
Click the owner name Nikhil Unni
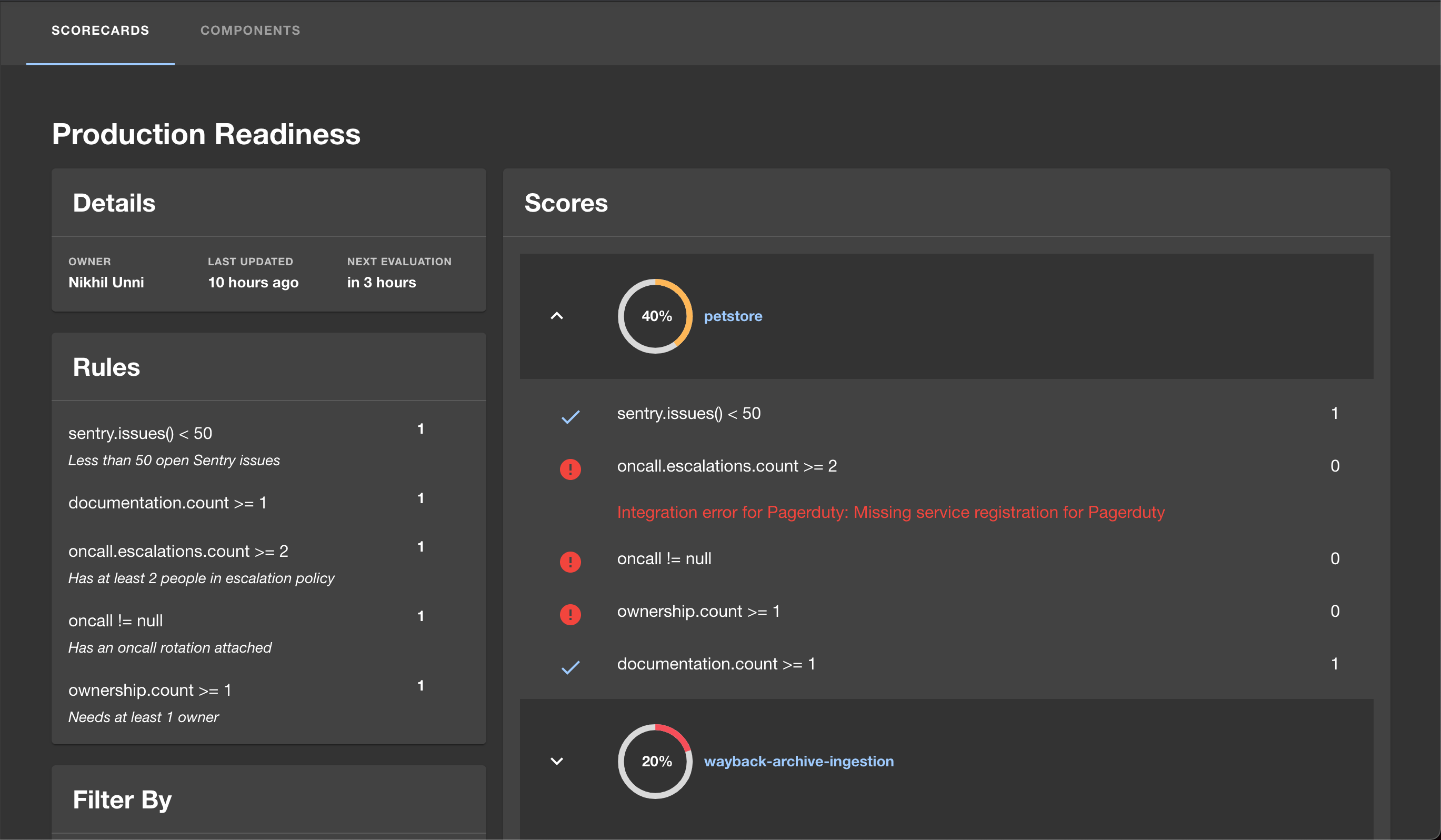tap(106, 283)
